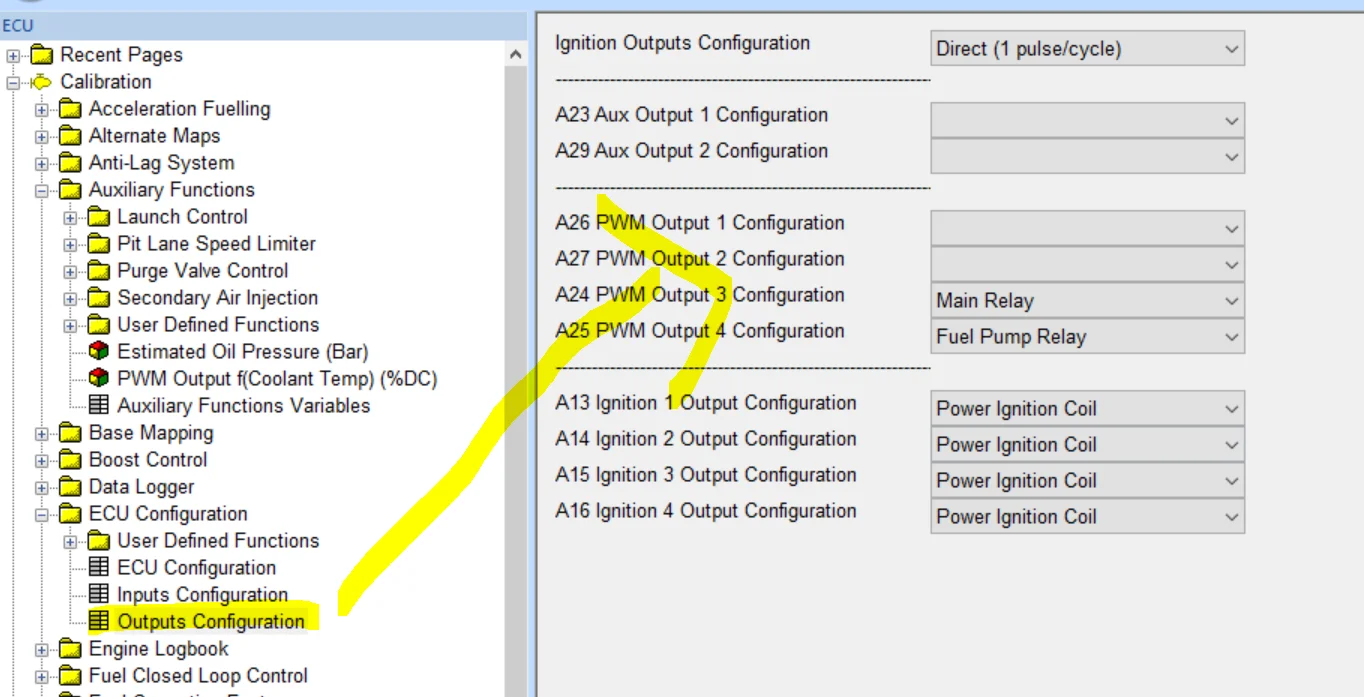1364x697 pixels.
Task: Open the A24 PWM Output 3 dropdown
Action: coord(1231,301)
